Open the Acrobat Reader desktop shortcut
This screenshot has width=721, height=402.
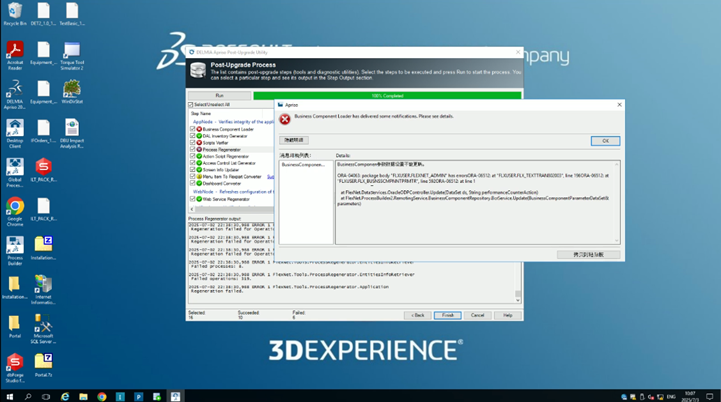click(x=15, y=56)
